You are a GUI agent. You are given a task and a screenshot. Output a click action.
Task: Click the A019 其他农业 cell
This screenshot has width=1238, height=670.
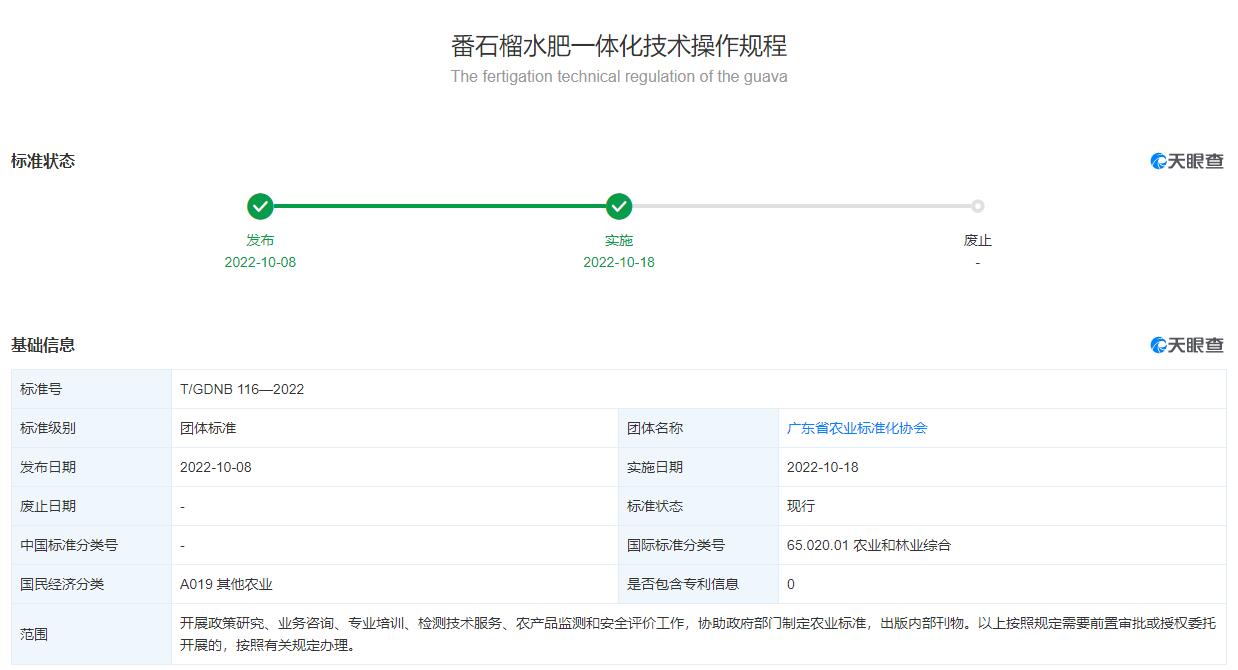pyautogui.click(x=226, y=584)
